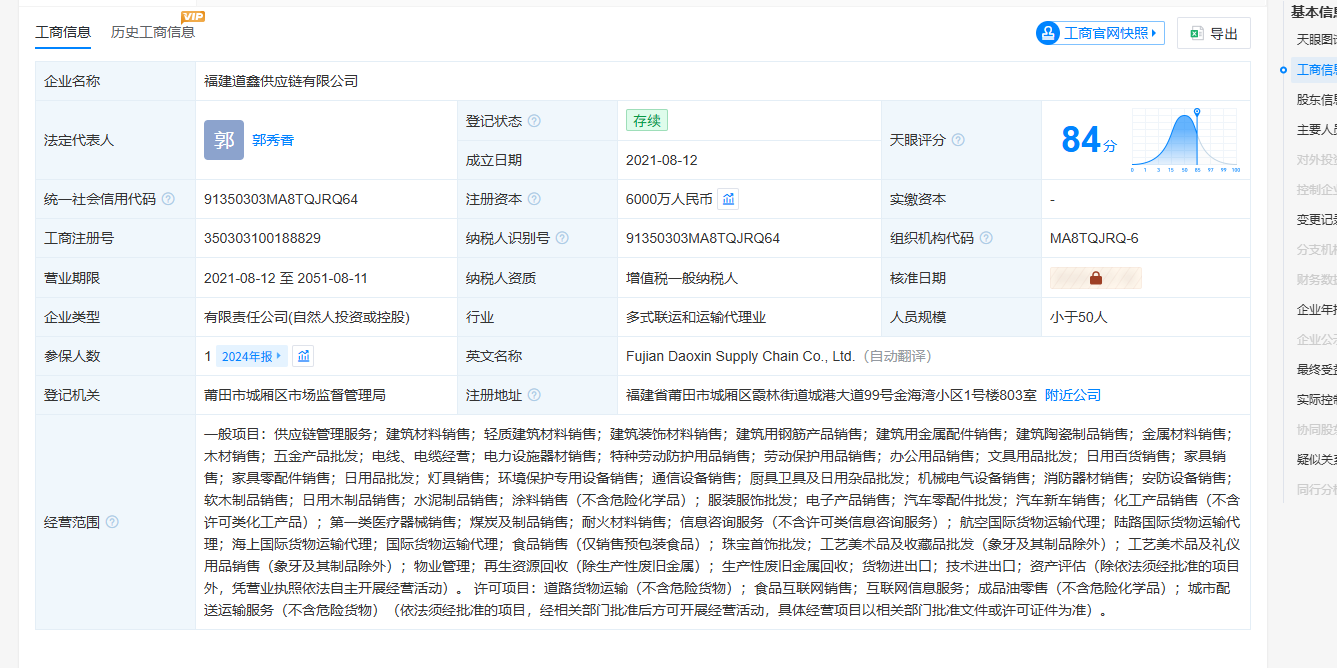
Task: Click help icon next to 注册地址
Action: pos(534,395)
